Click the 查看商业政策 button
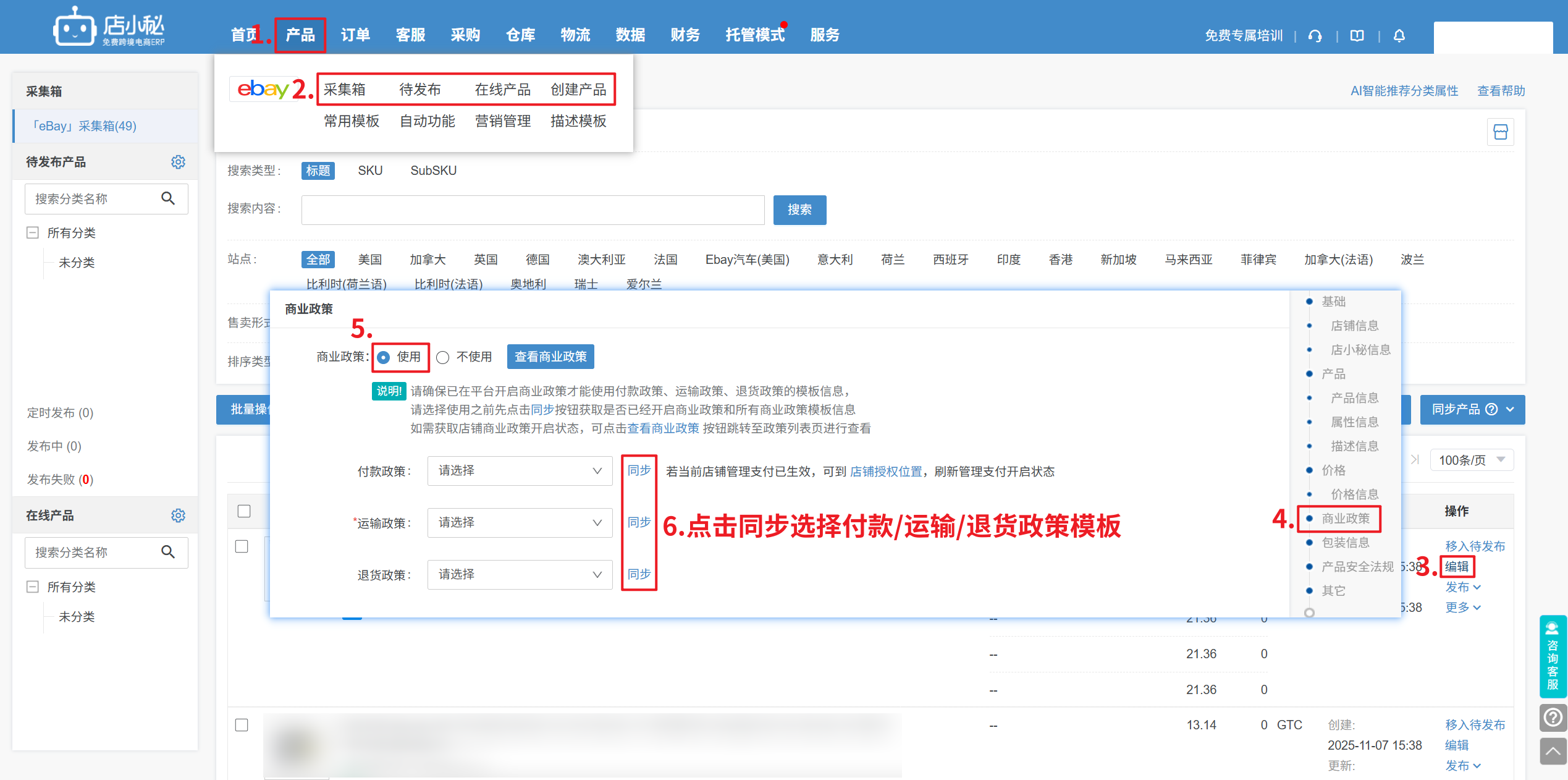 click(x=550, y=357)
